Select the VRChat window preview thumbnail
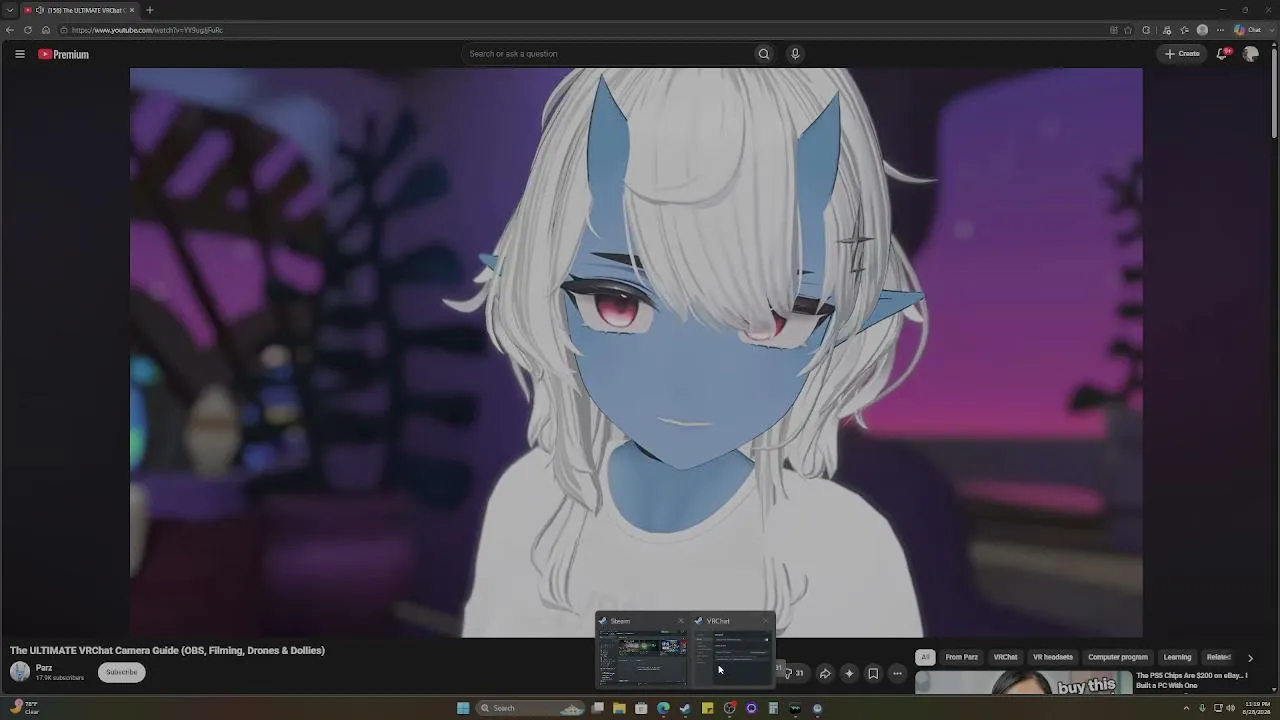Screen dimensions: 1280x720 (734, 659)
